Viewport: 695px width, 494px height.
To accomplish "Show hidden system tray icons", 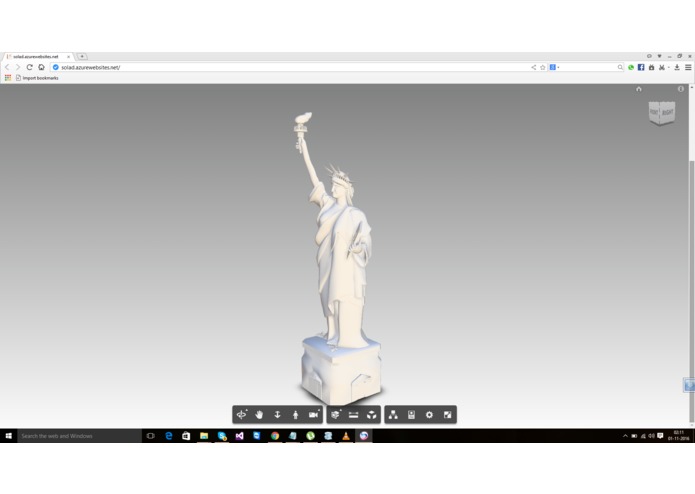I will 625,436.
